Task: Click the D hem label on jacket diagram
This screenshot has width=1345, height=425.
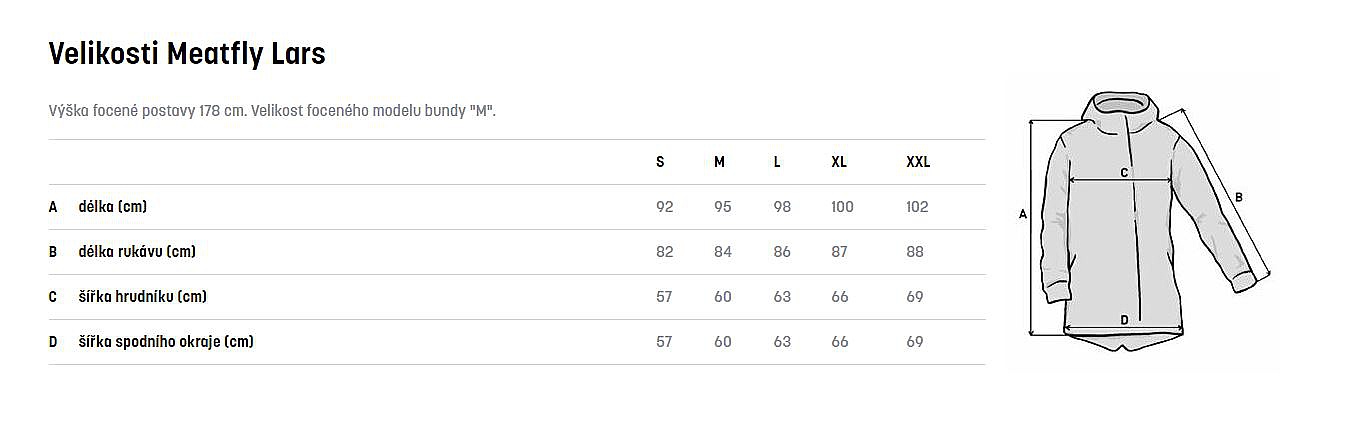Action: [1124, 320]
